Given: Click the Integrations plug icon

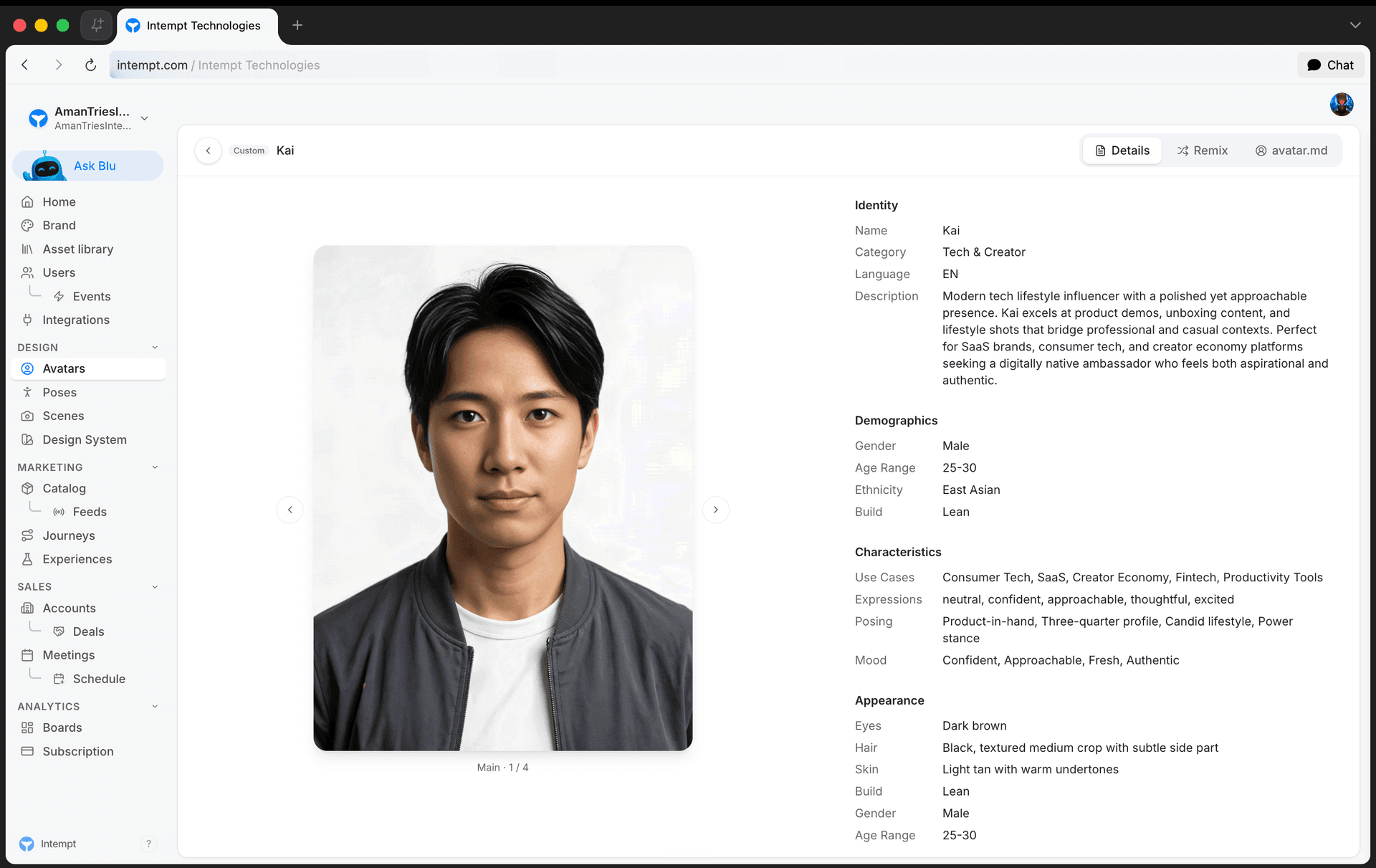Looking at the screenshot, I should tap(27, 320).
